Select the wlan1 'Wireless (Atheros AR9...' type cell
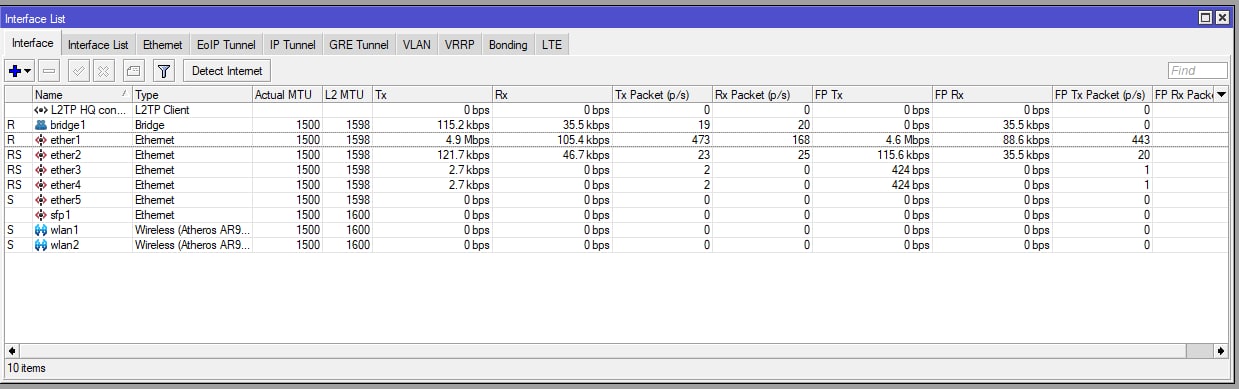1239x389 pixels. pos(192,230)
